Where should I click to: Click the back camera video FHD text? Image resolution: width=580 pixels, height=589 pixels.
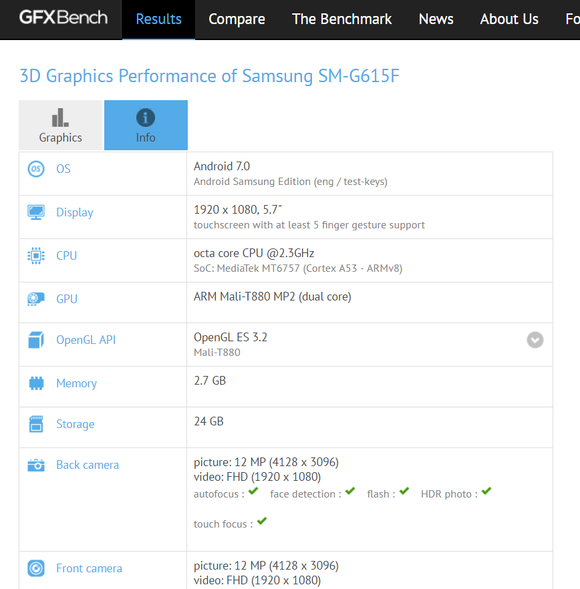257,477
